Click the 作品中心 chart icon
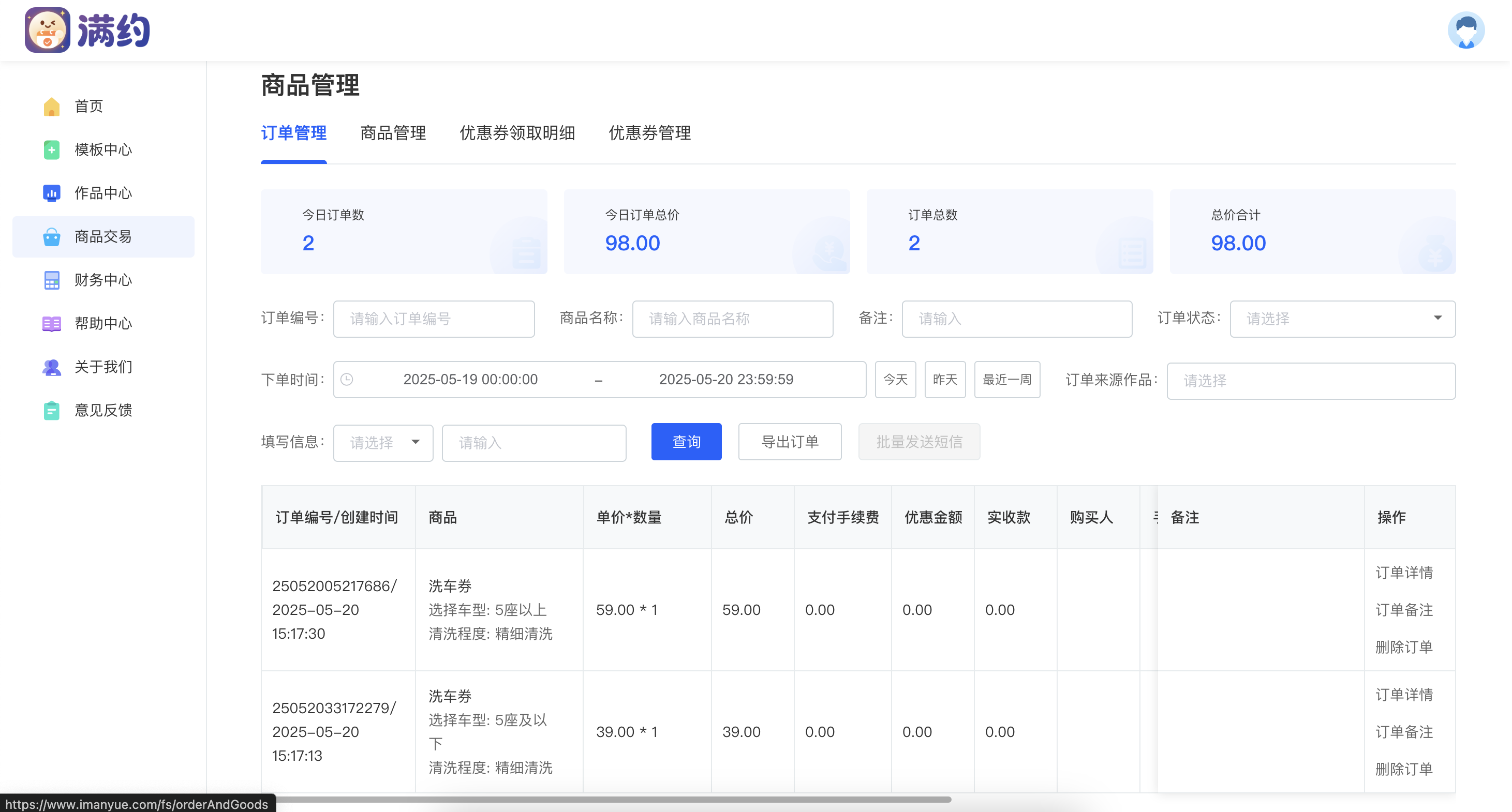Image resolution: width=1512 pixels, height=812 pixels. point(52,193)
